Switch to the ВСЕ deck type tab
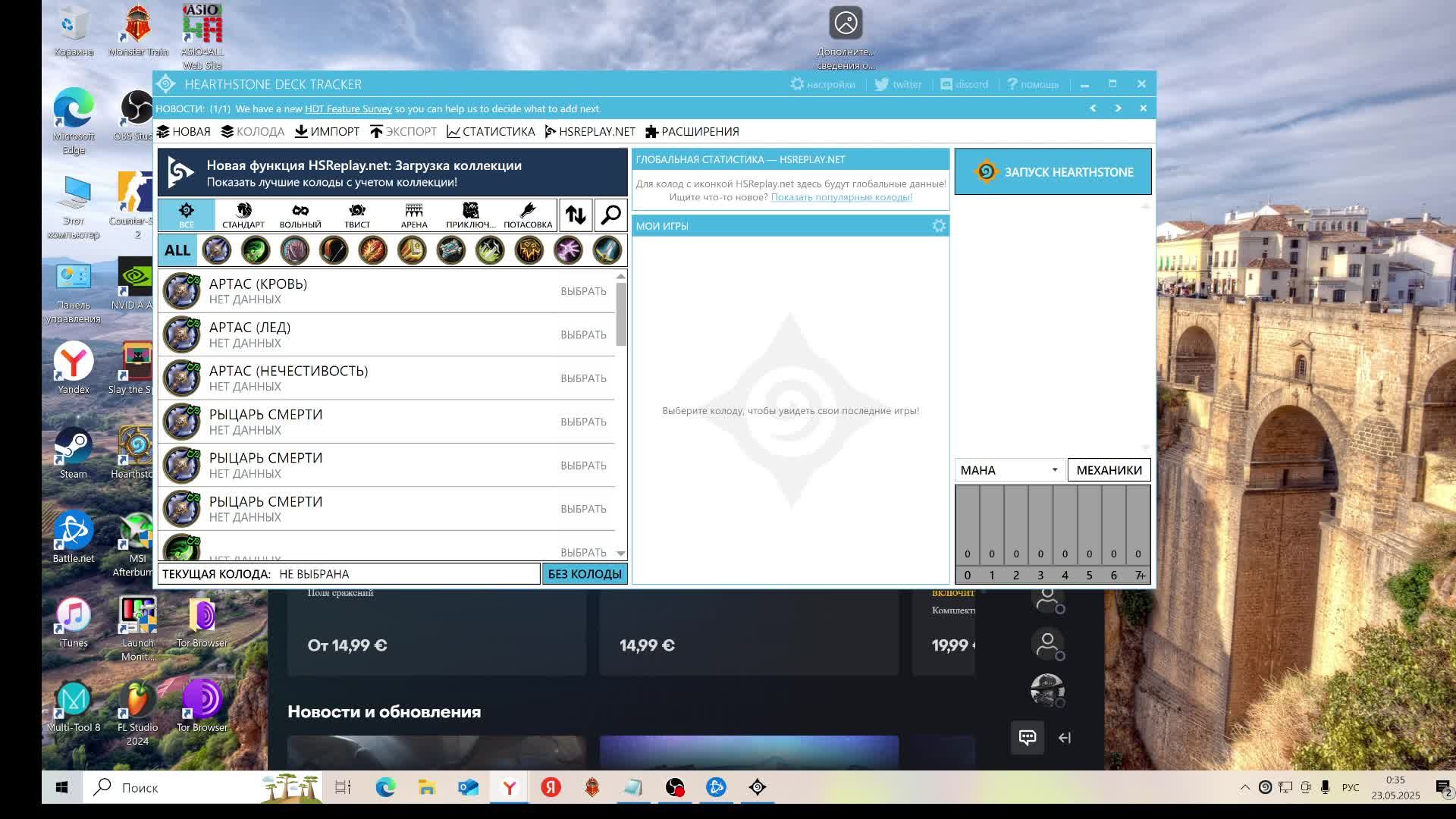Viewport: 1456px width, 819px height. click(187, 215)
